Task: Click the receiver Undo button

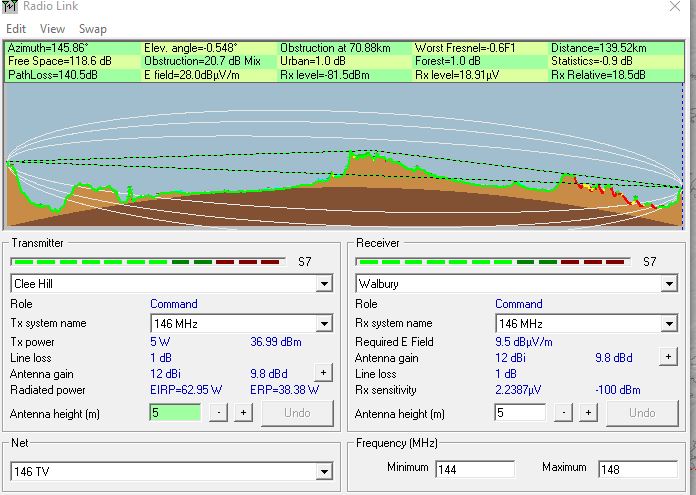Action: pos(641,413)
